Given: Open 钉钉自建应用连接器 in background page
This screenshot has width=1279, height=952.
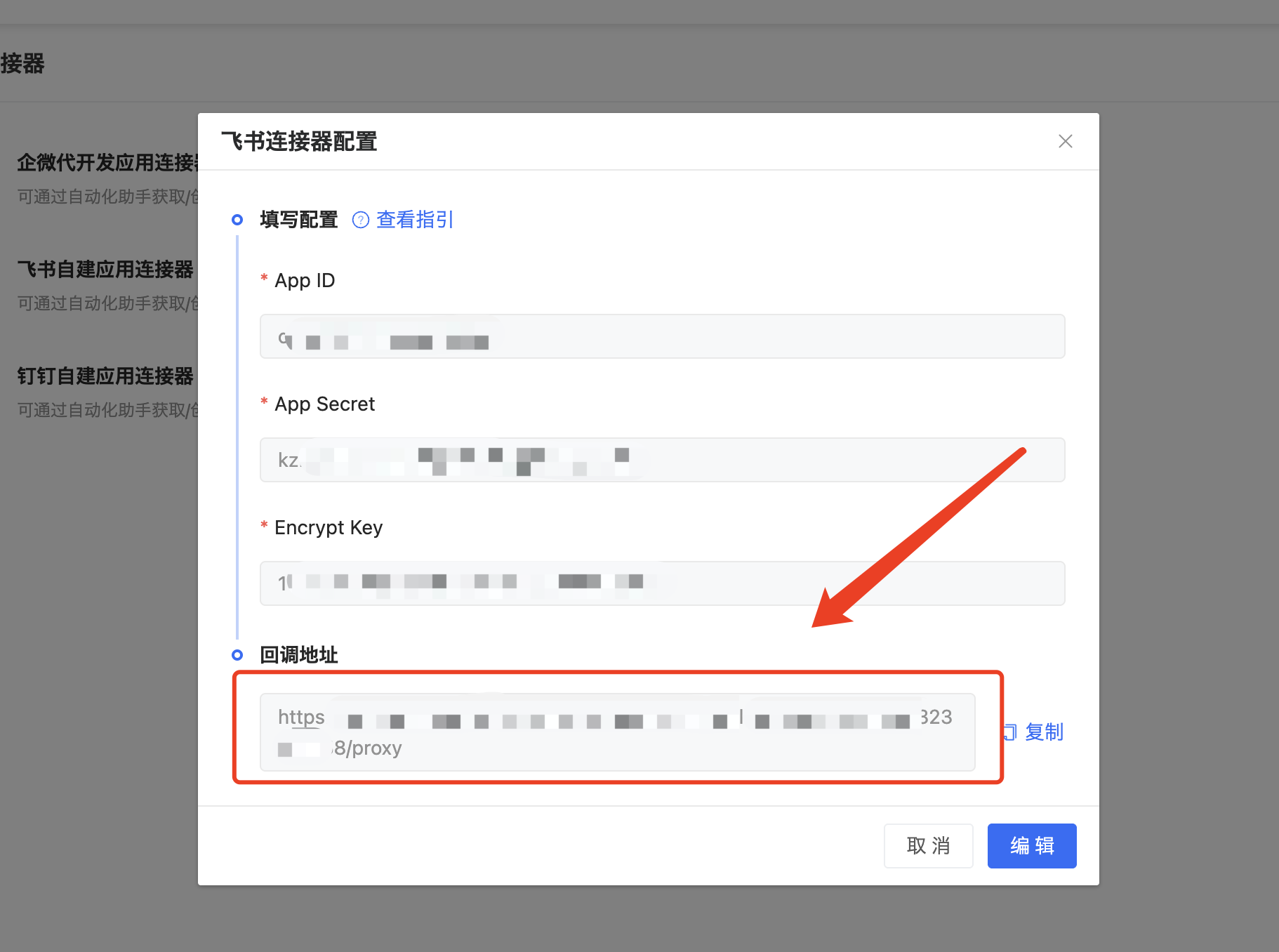Looking at the screenshot, I should pos(105,376).
